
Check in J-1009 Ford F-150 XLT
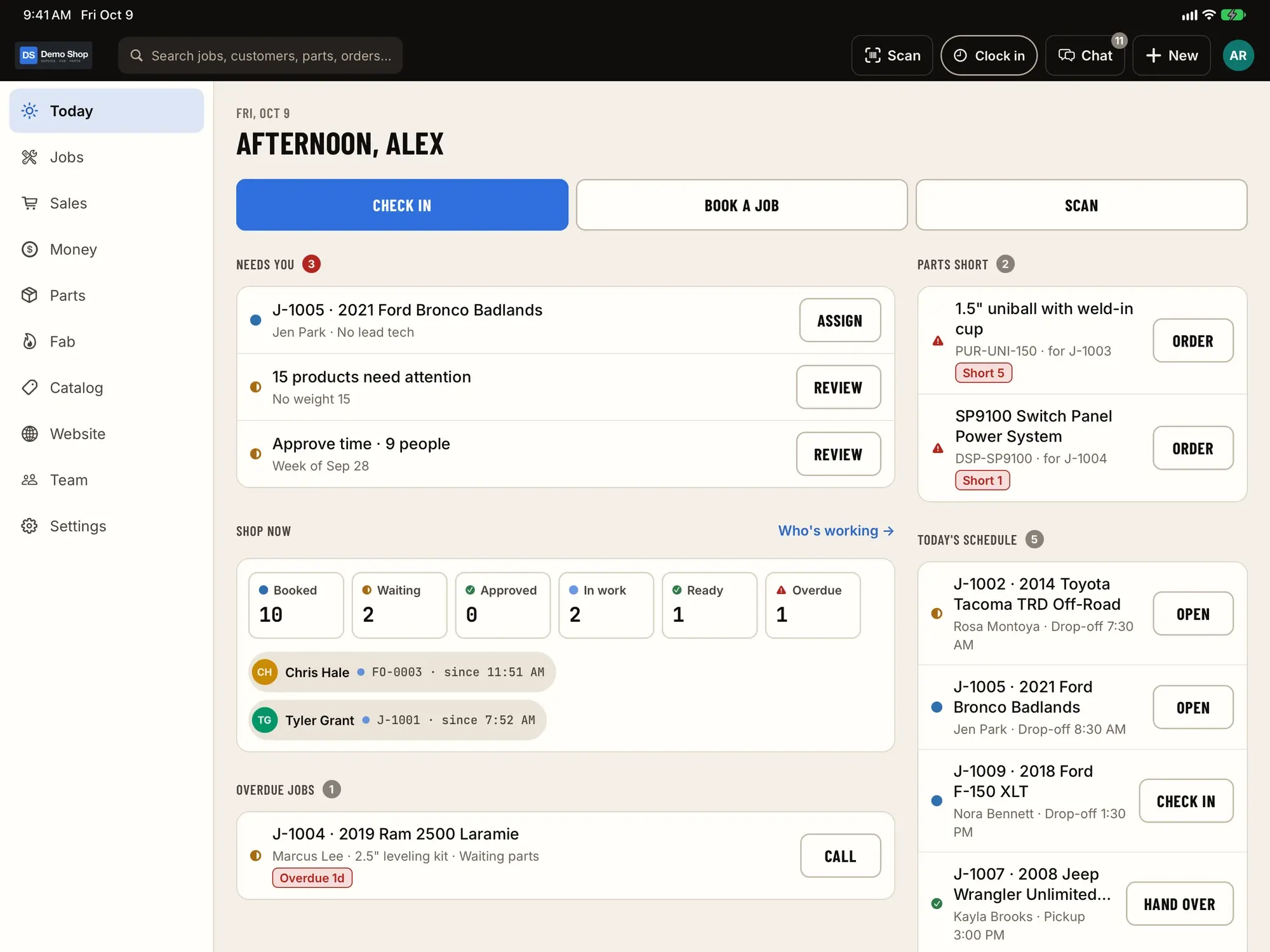point(1186,801)
